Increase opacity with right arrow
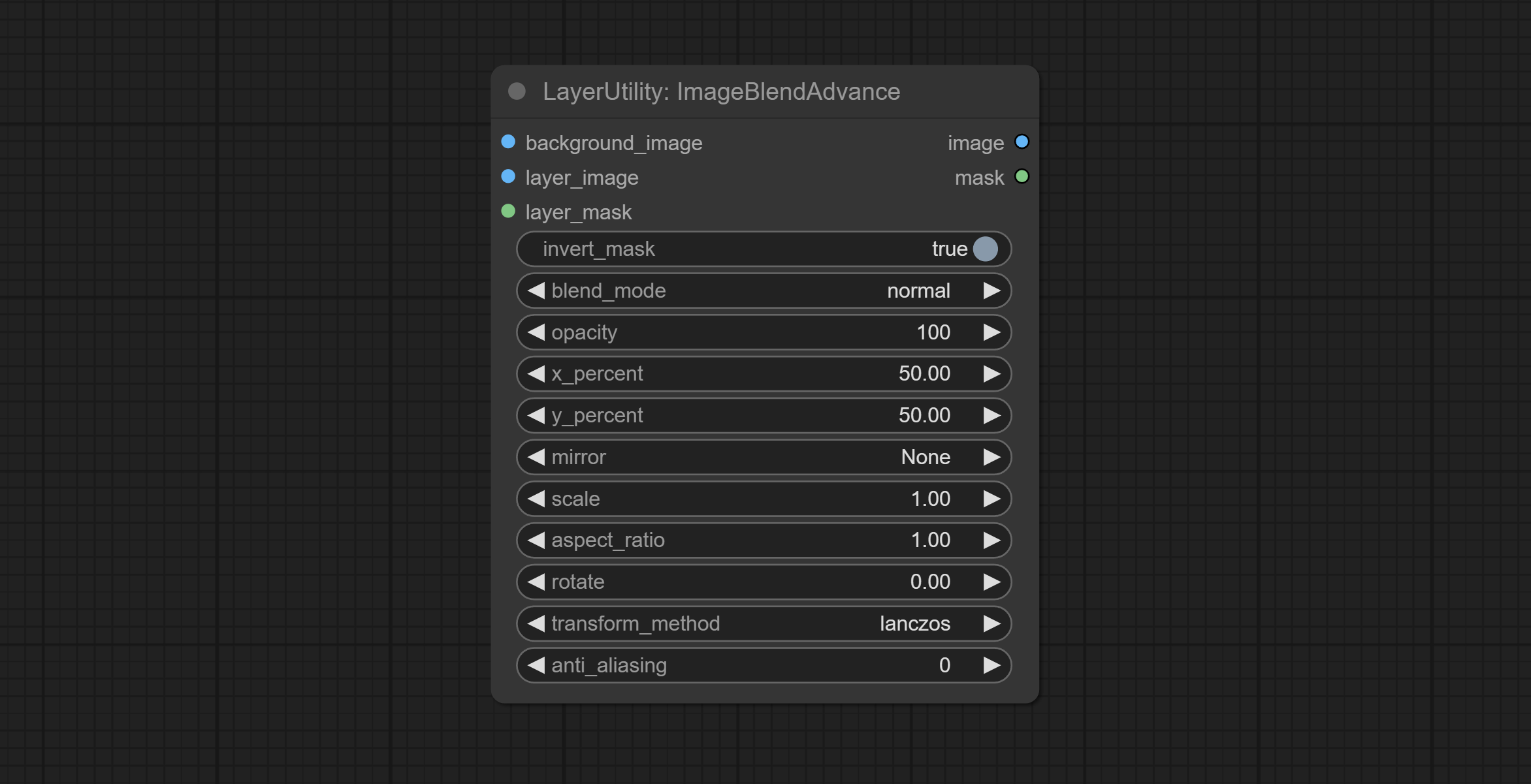 coord(991,332)
